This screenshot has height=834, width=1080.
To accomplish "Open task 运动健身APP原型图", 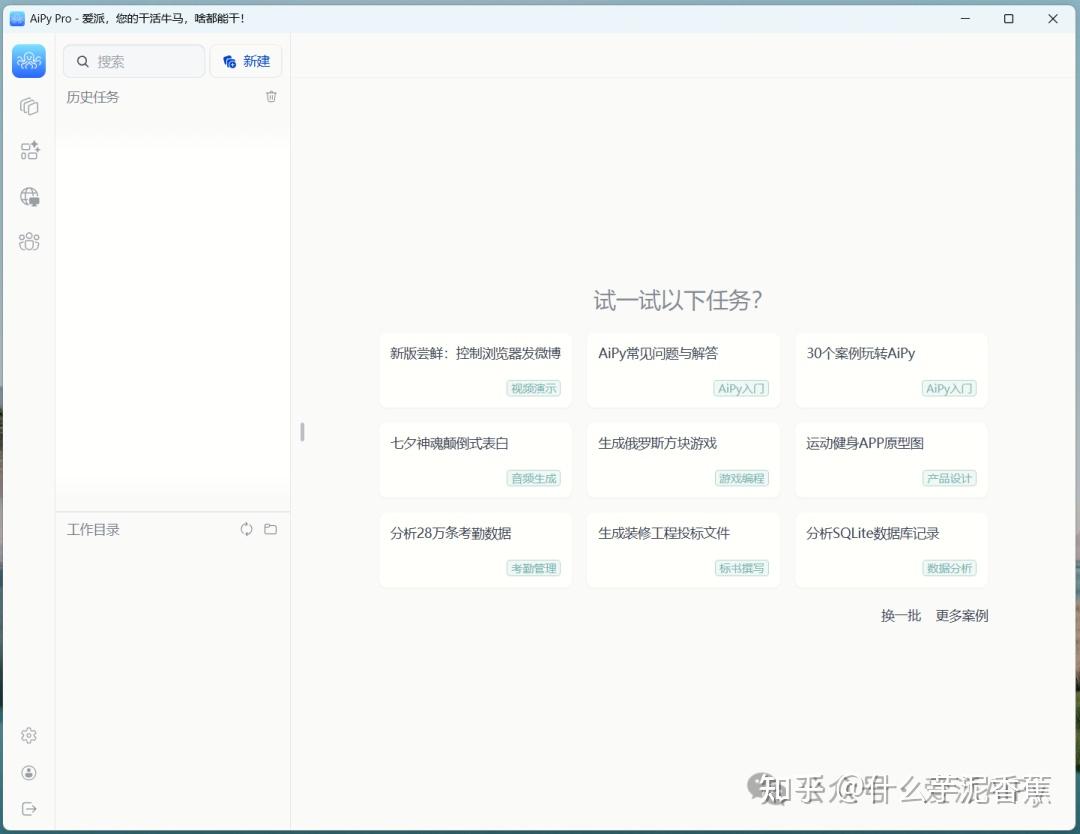I will tap(891, 460).
